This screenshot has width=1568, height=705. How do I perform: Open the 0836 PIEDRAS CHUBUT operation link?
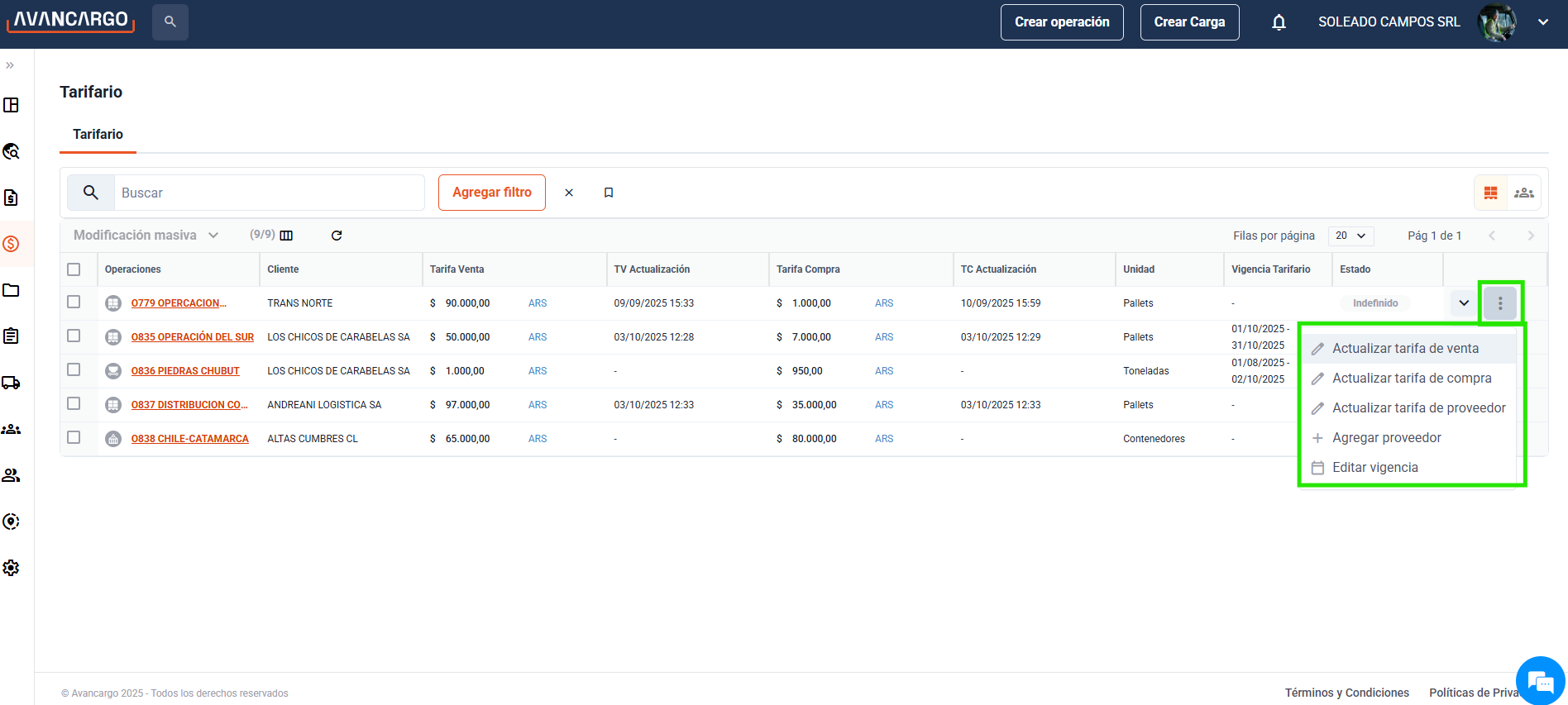click(x=185, y=371)
